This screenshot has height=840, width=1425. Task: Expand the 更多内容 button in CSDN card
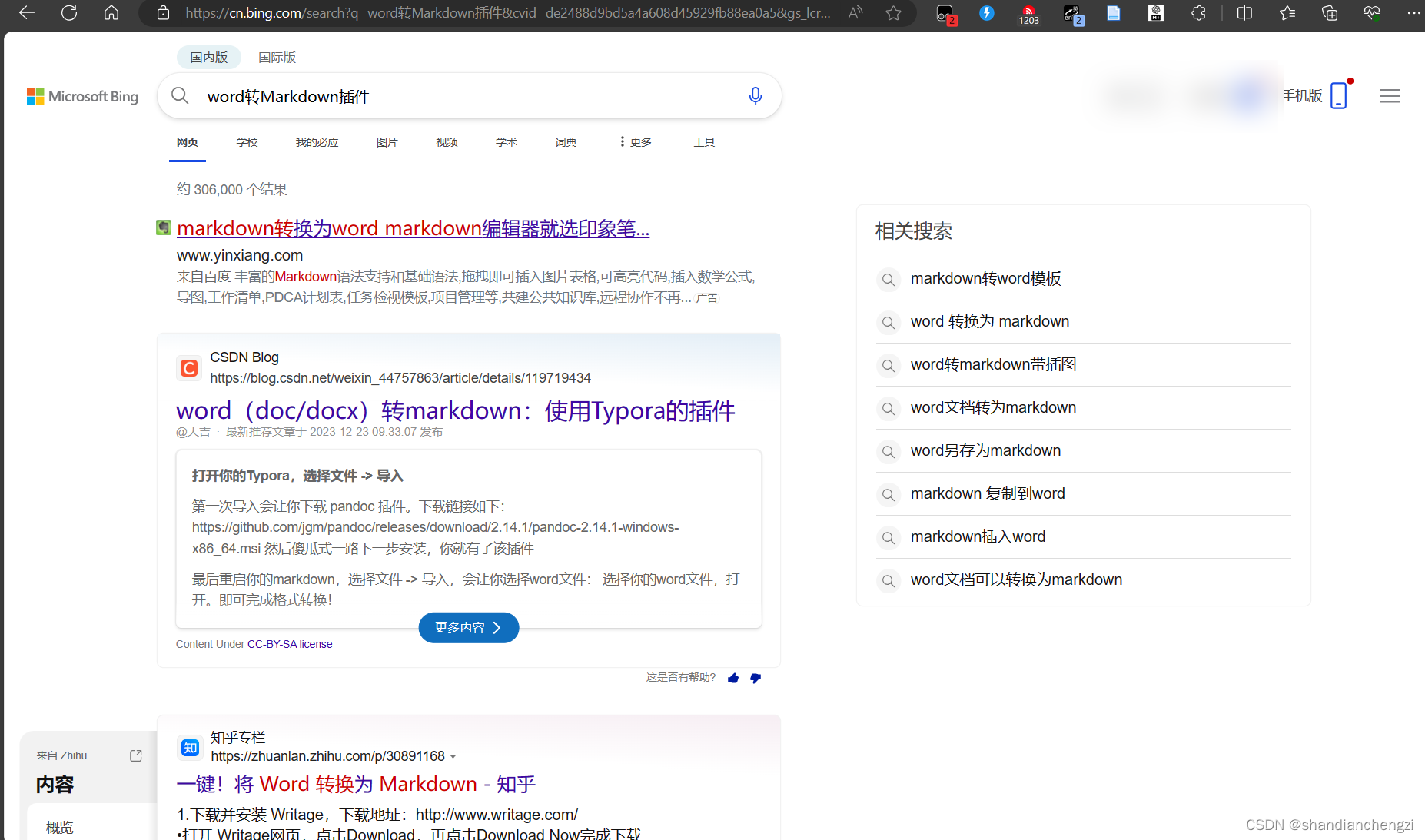point(469,628)
